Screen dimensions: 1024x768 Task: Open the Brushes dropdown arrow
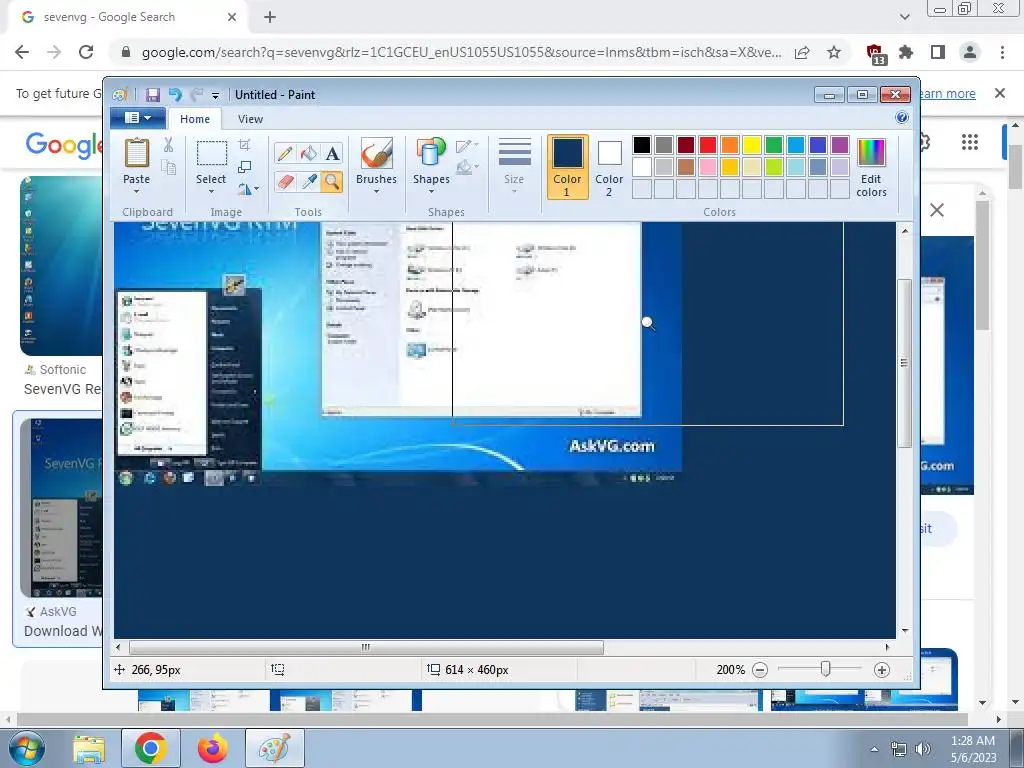(376, 192)
